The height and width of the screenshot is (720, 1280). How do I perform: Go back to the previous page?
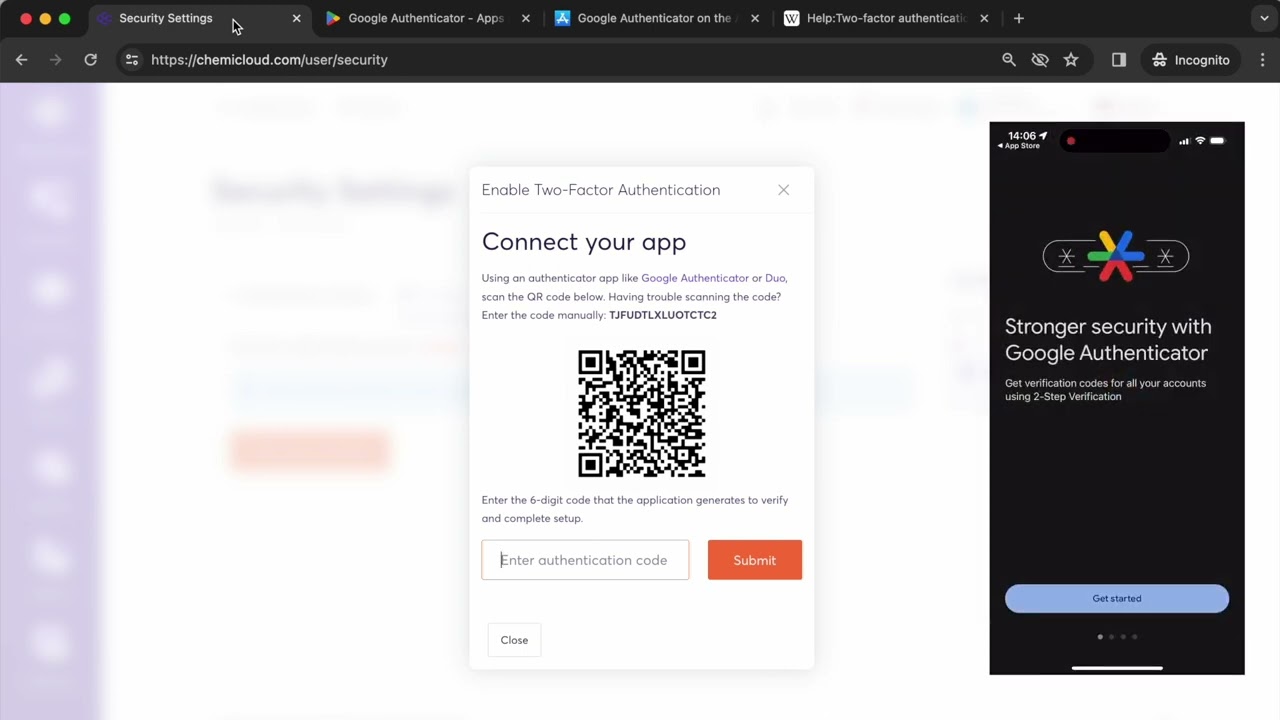(21, 60)
